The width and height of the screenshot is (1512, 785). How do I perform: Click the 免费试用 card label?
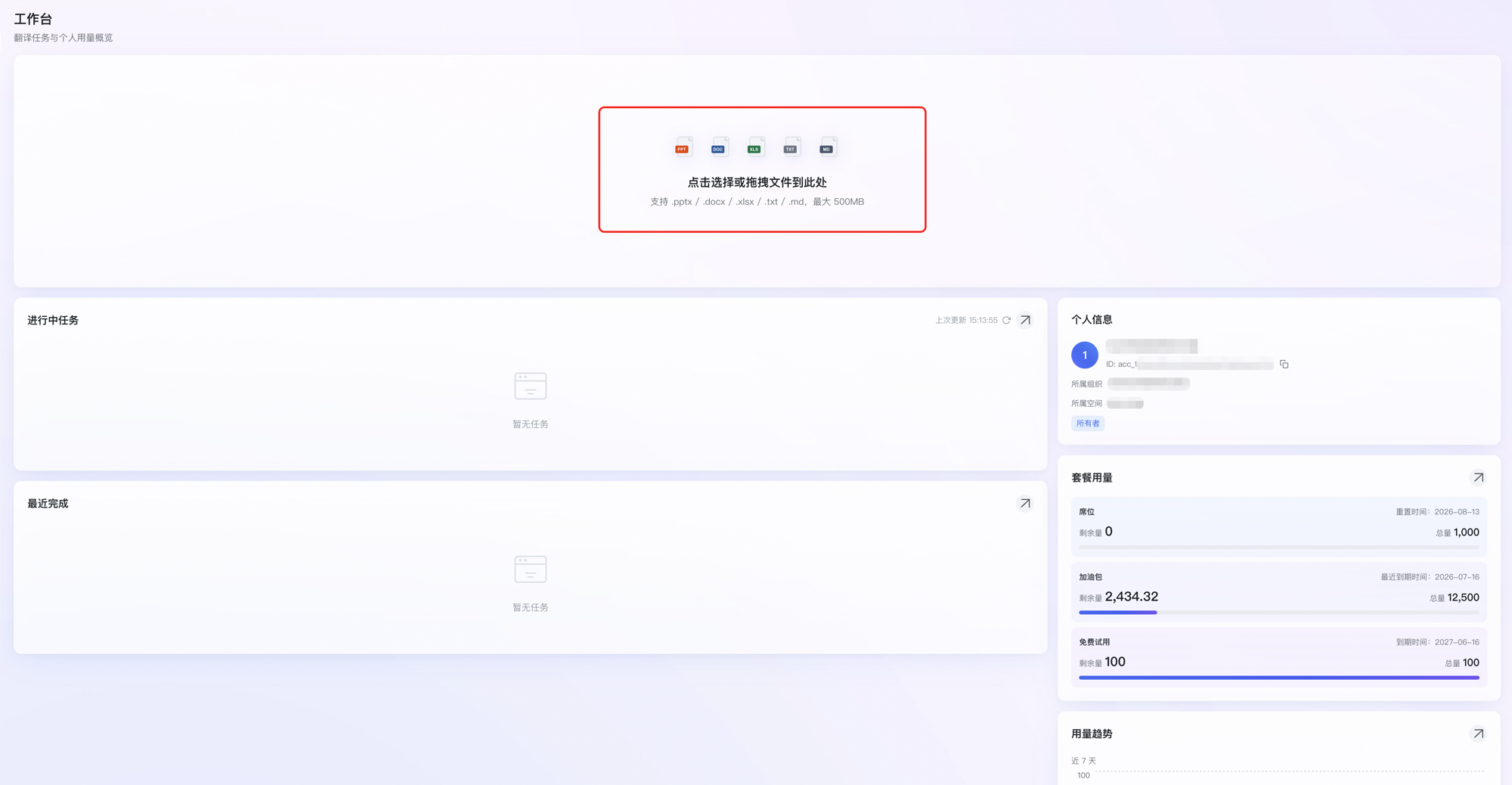1094,642
